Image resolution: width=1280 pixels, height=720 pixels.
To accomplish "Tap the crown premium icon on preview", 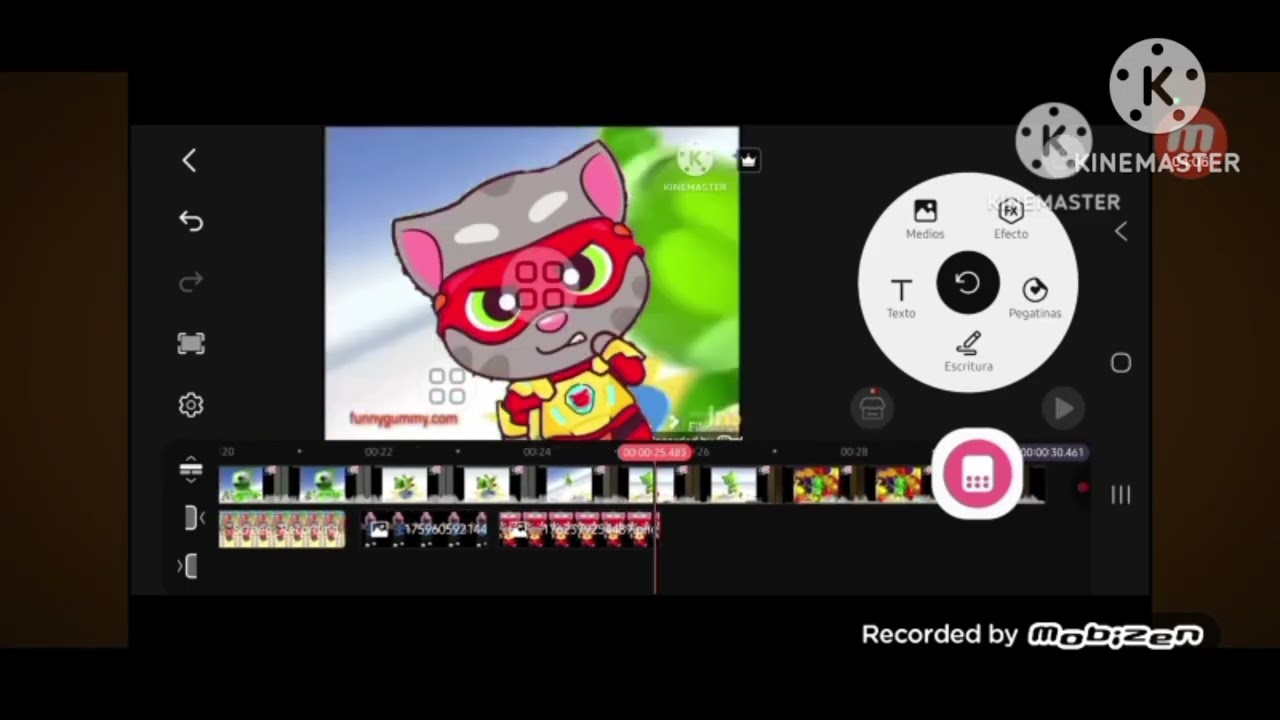I will pos(749,160).
